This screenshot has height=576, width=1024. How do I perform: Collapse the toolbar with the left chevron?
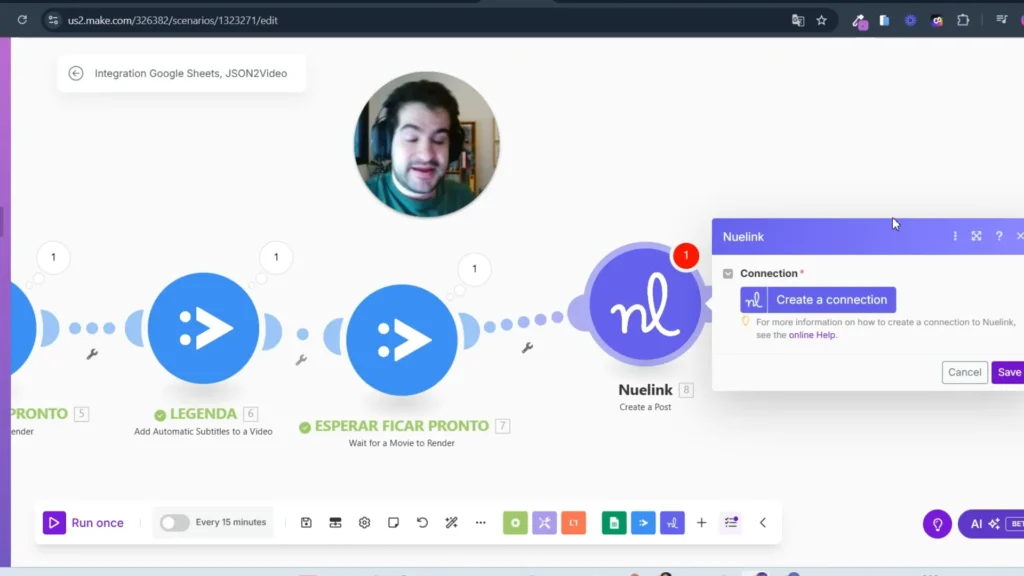click(x=763, y=522)
